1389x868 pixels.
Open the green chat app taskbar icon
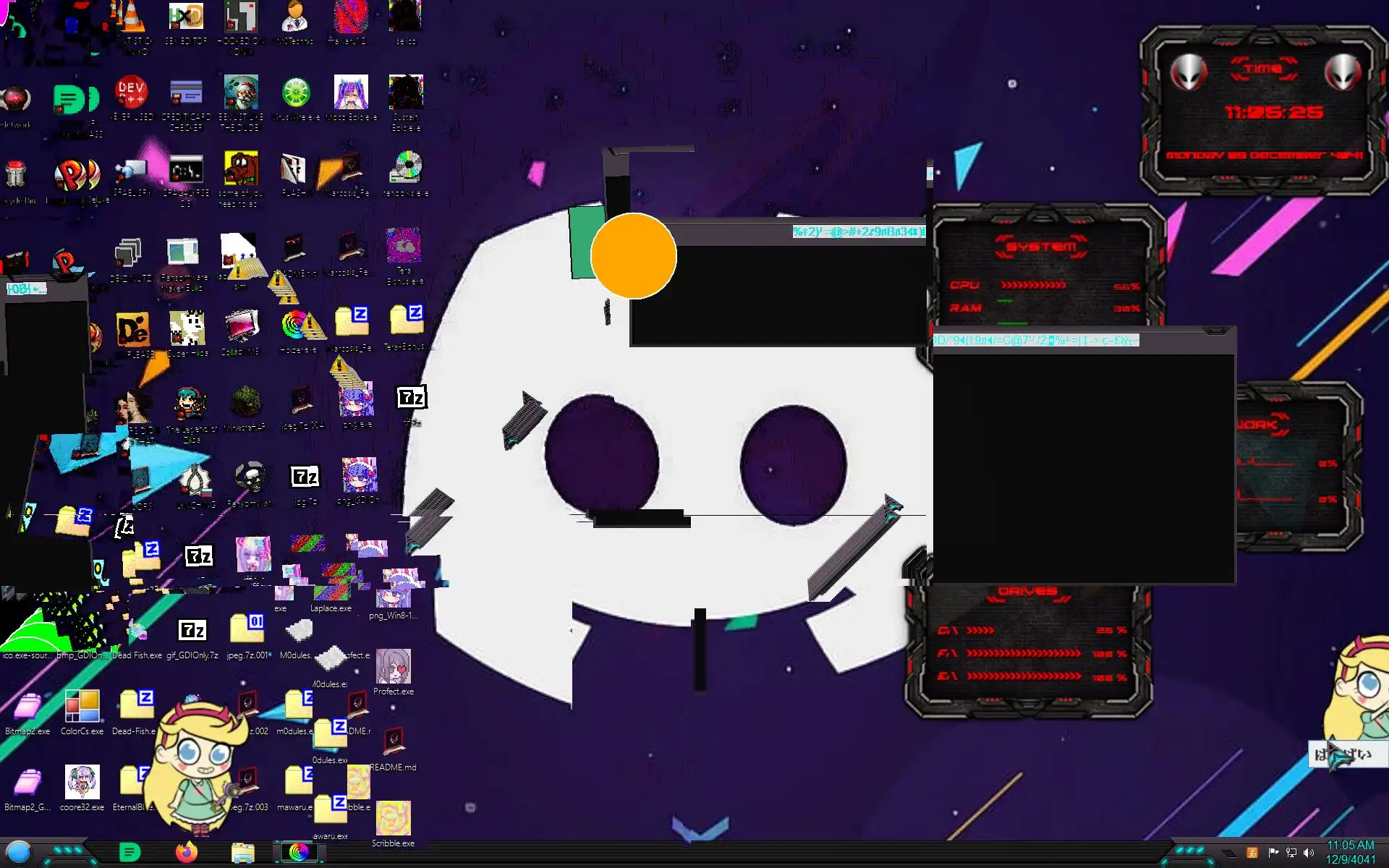(x=130, y=852)
